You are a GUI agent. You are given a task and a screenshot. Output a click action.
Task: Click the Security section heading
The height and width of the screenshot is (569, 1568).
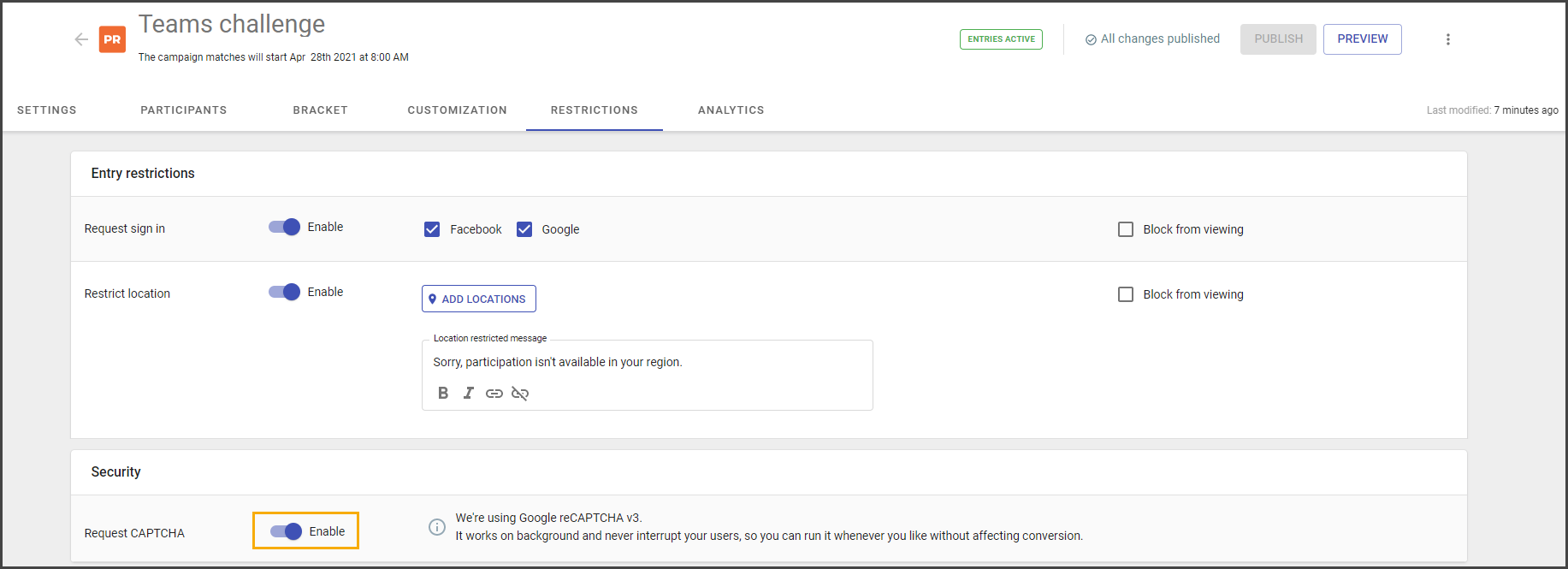pos(115,472)
